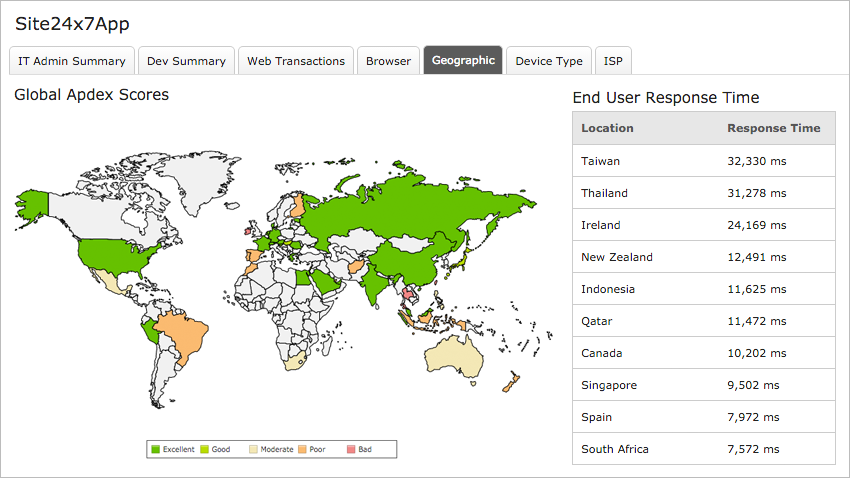Click the Moderate legend color swatch
Image resolution: width=850 pixels, height=478 pixels.
pos(253,449)
